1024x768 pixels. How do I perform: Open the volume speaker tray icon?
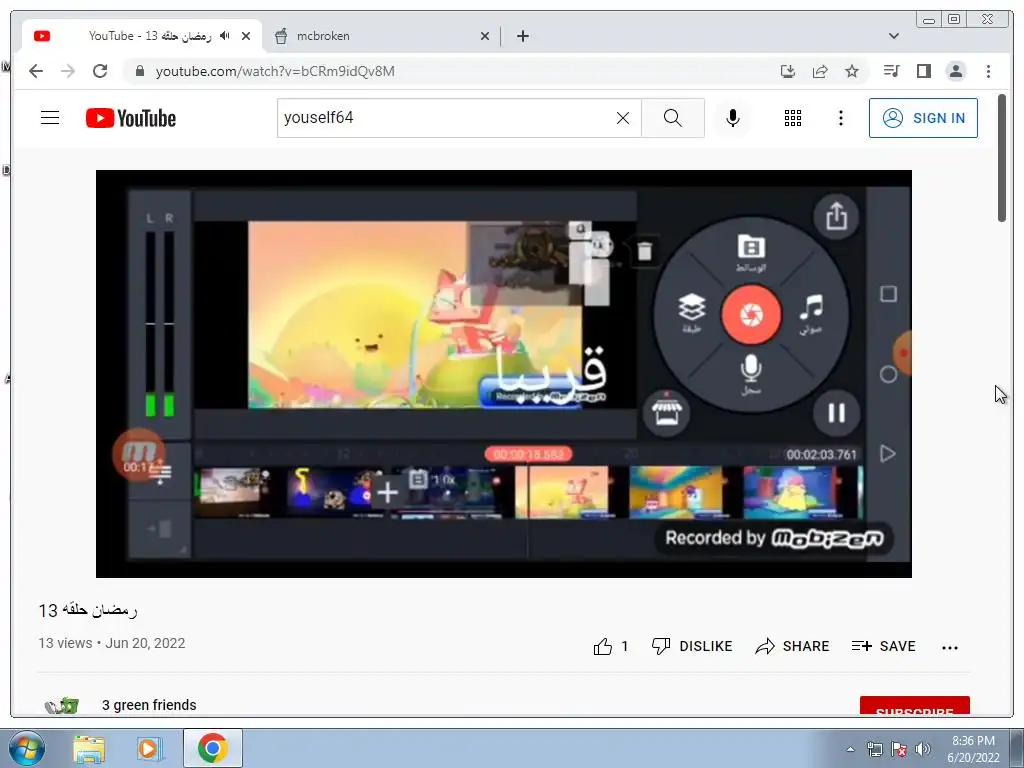(x=923, y=749)
